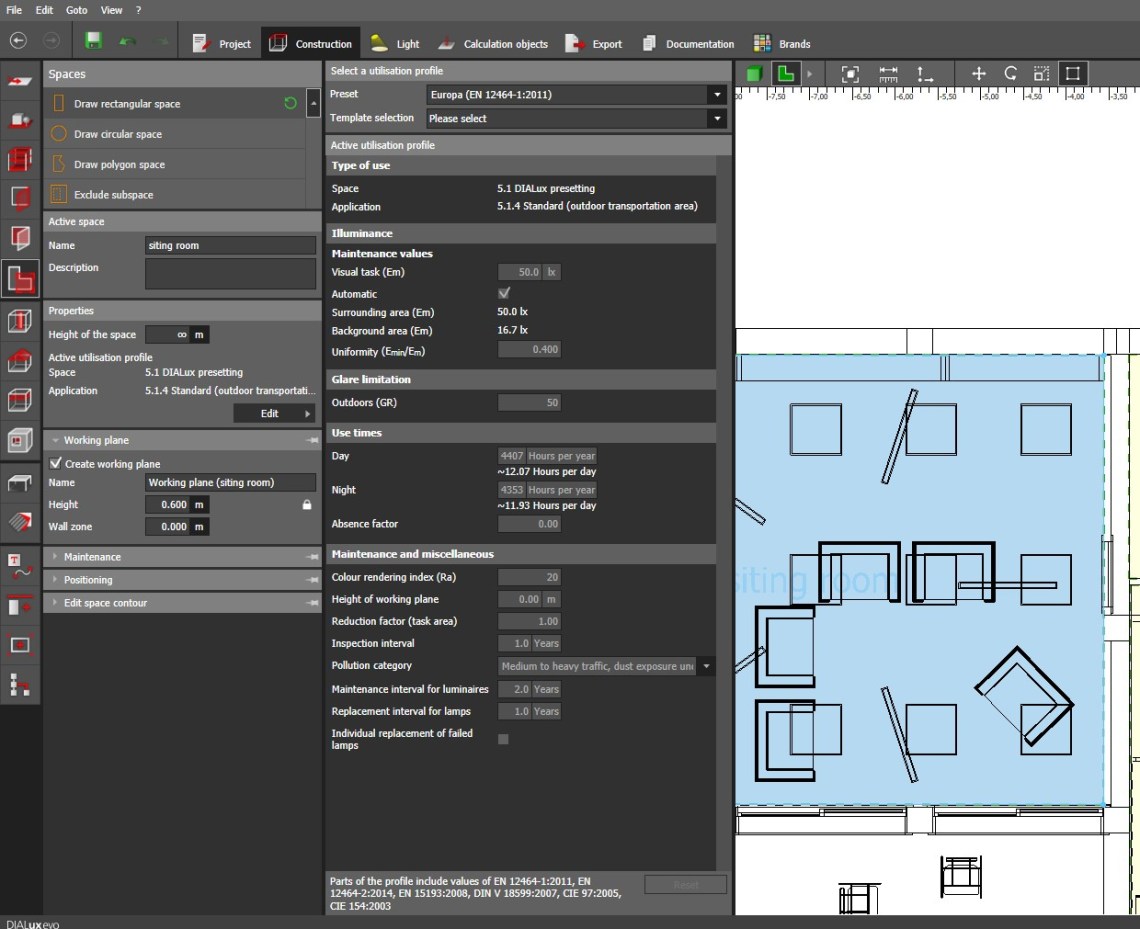Viewport: 1140px width, 929px height.
Task: Click the zoom-to-fit view icon
Action: (x=850, y=74)
